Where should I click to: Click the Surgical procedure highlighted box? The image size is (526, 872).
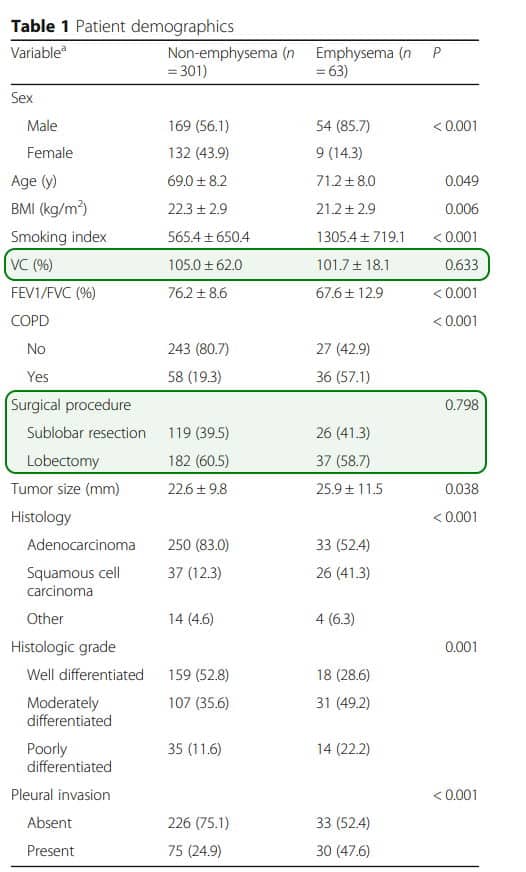click(246, 432)
